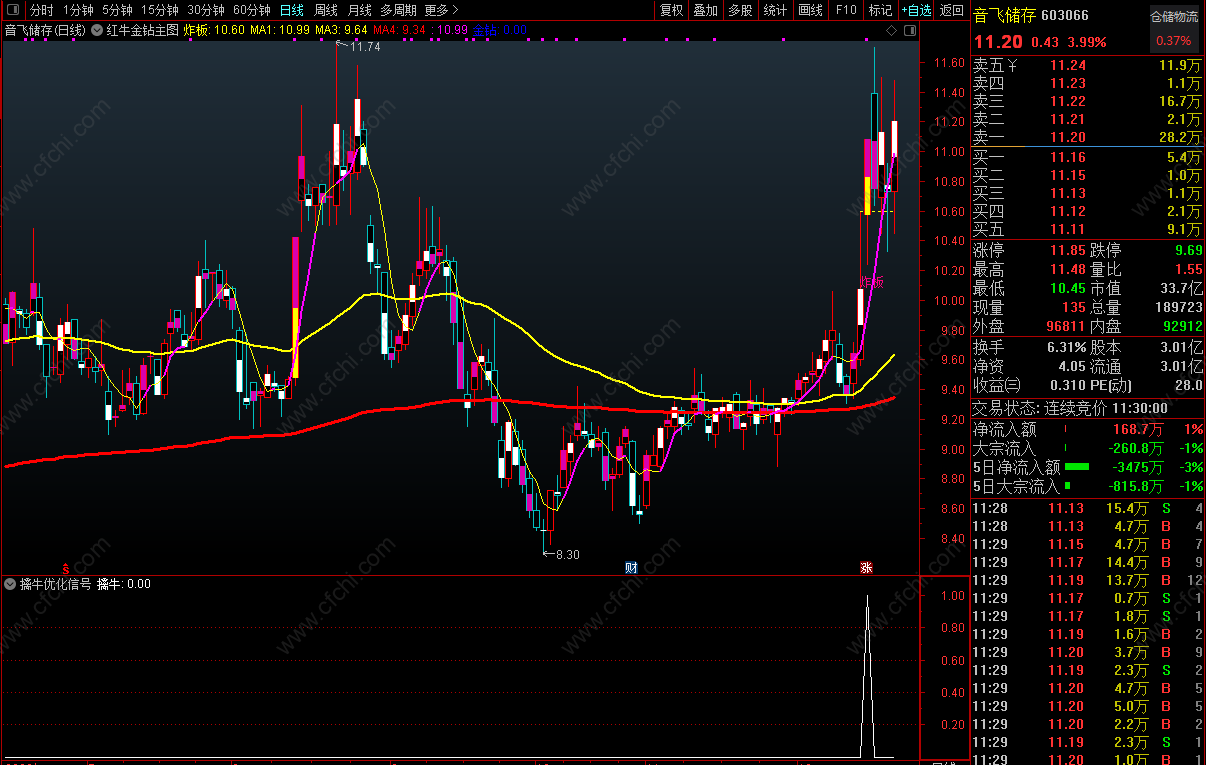This screenshot has width=1206, height=765.
Task: Select the 30分钟 period
Action: point(206,10)
